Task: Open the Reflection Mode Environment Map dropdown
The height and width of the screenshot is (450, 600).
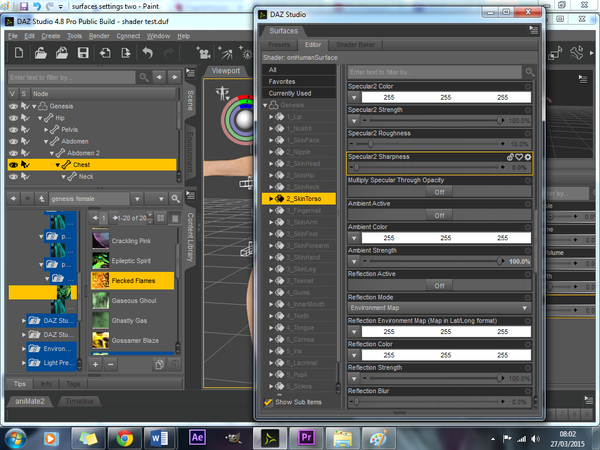Action: (x=439, y=308)
